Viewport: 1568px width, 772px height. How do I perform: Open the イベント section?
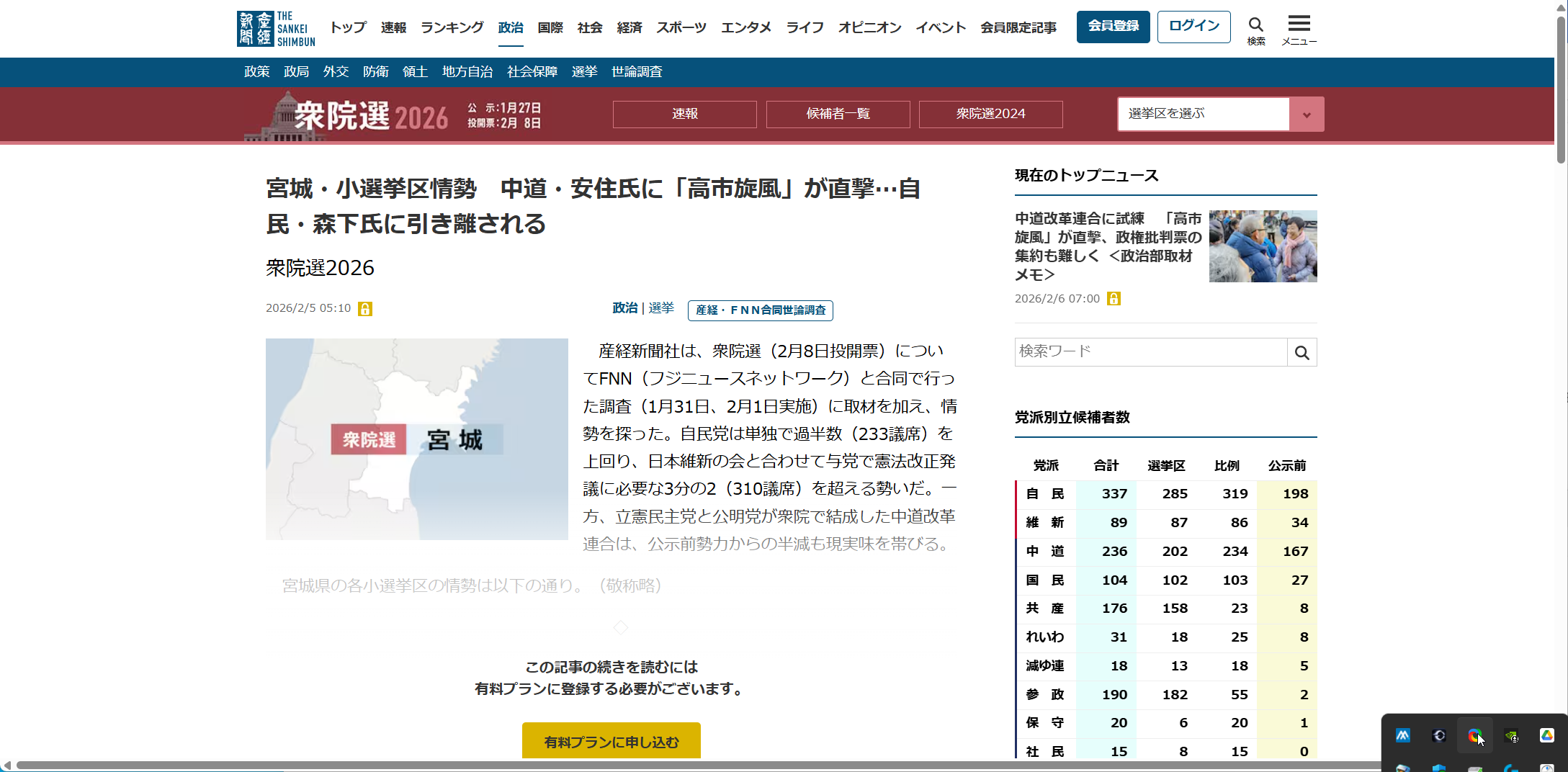click(x=941, y=27)
